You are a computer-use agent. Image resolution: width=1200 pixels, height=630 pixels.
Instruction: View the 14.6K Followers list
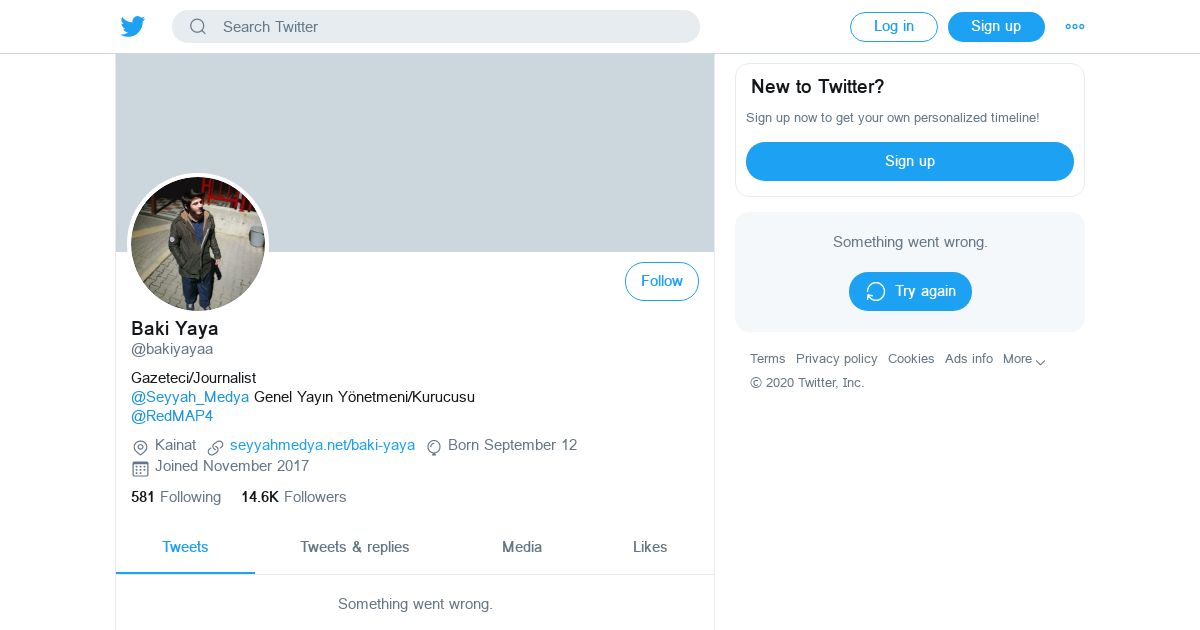tap(294, 497)
